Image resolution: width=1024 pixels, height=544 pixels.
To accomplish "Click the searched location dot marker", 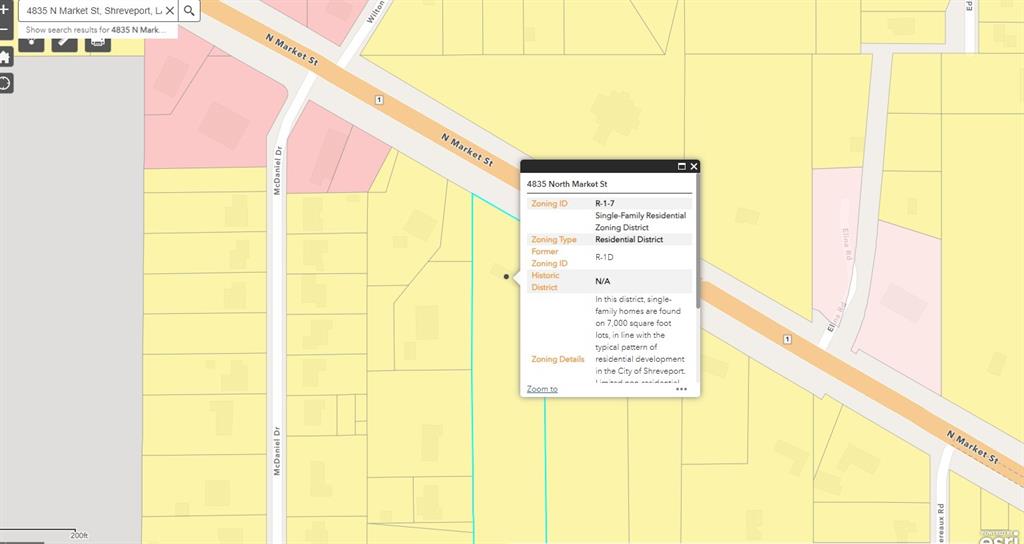I will (x=507, y=276).
